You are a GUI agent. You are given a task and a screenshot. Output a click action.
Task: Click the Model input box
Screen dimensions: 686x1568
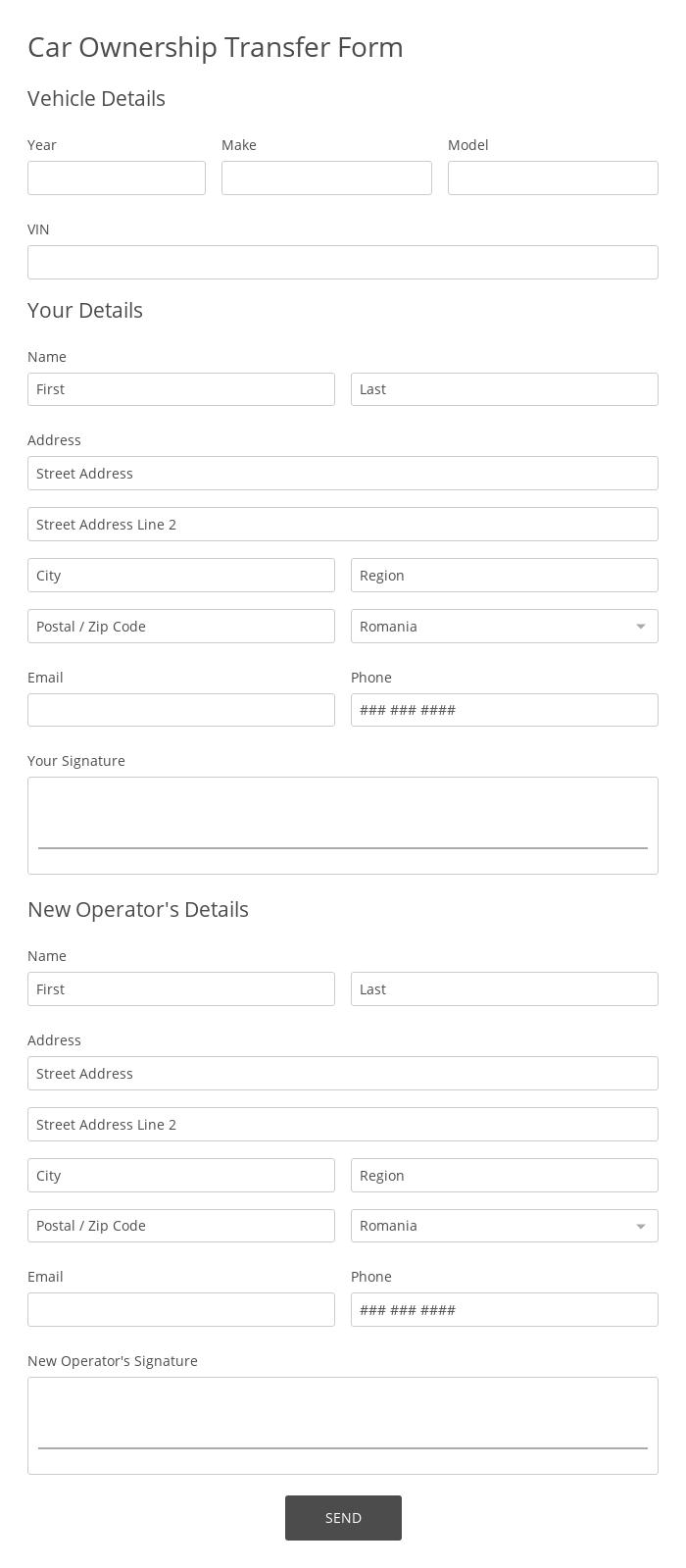(x=553, y=177)
